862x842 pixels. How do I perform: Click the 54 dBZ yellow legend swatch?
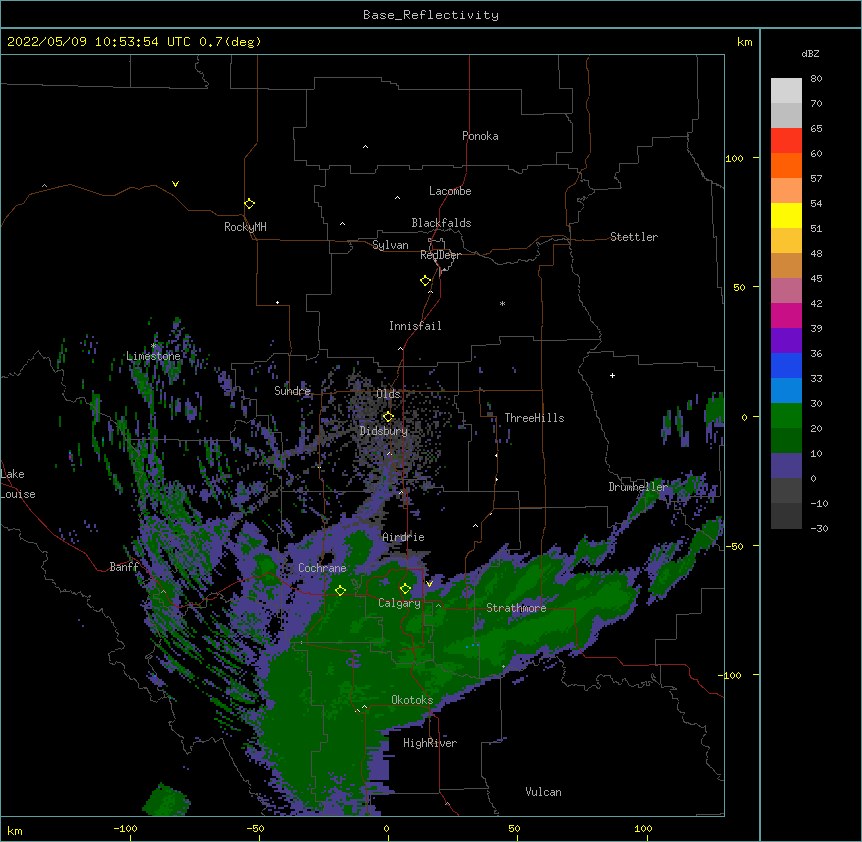pyautogui.click(x=786, y=215)
